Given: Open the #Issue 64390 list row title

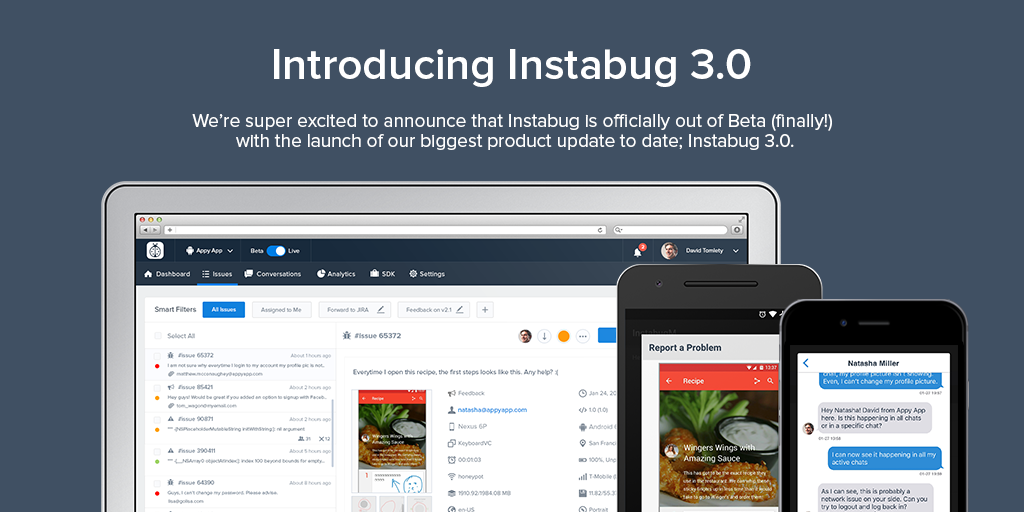Looking at the screenshot, I should coord(195,483).
